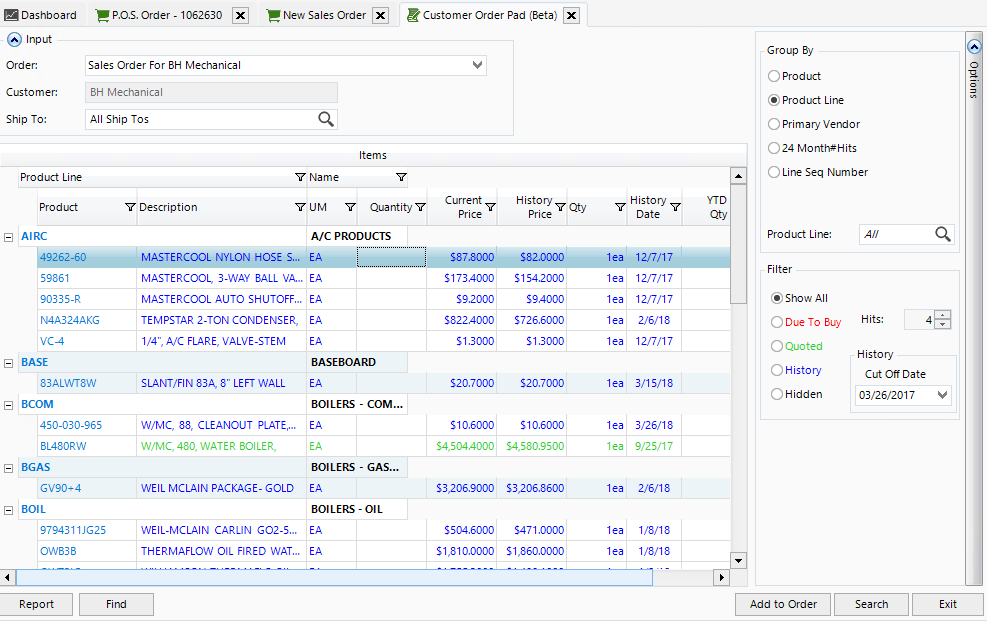
Task: Open the Order dropdown list
Action: [x=477, y=65]
